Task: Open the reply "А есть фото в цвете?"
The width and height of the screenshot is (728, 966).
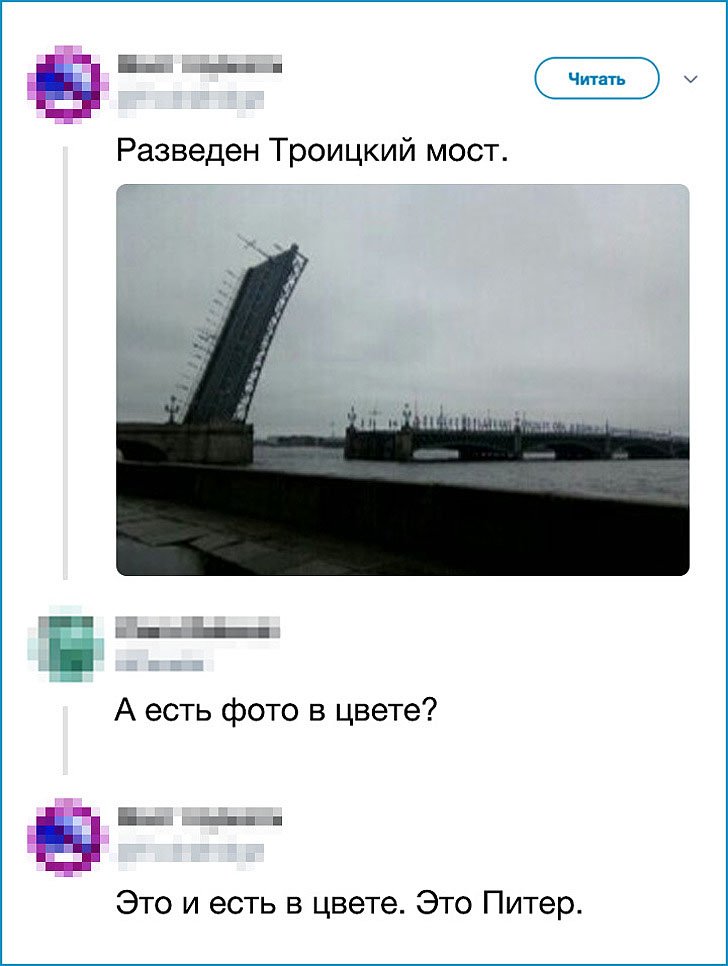Action: pyautogui.click(x=276, y=711)
